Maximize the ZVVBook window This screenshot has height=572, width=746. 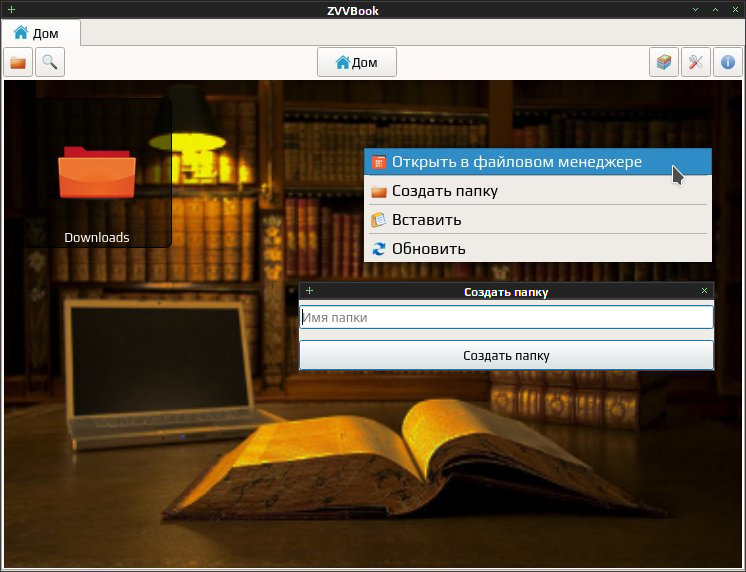715,10
